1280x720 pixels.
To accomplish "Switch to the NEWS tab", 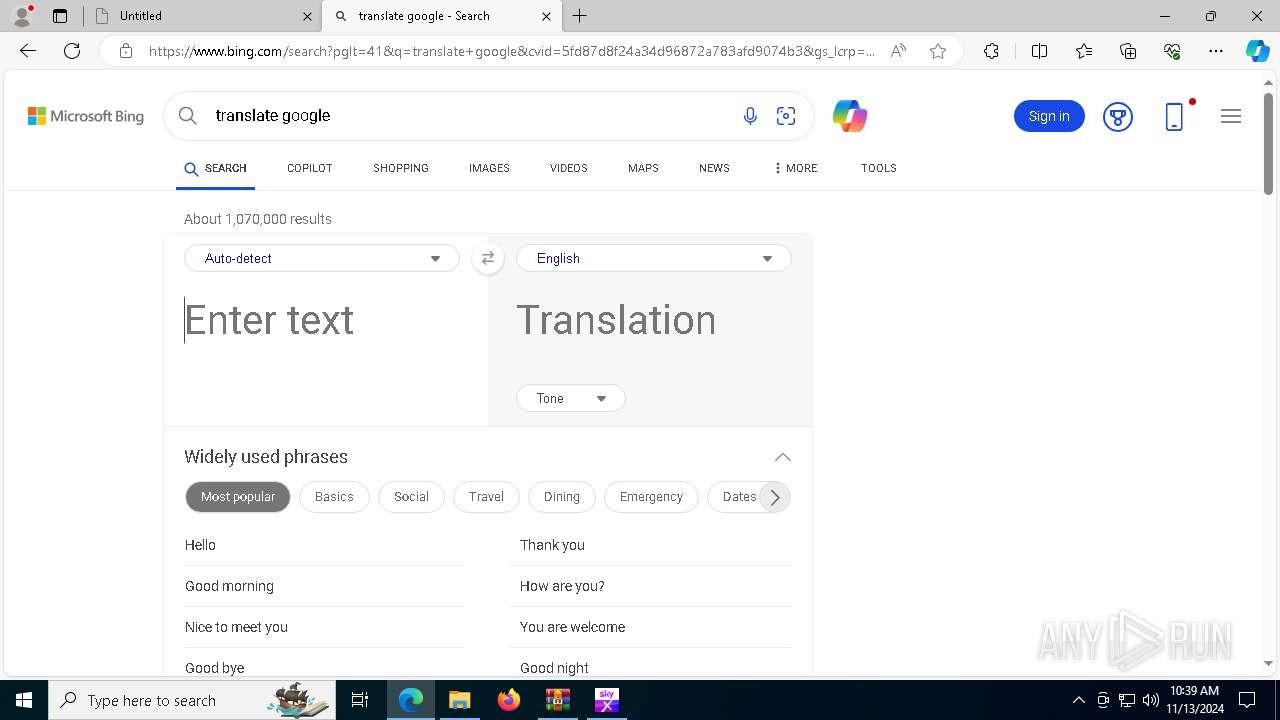I will coord(714,168).
